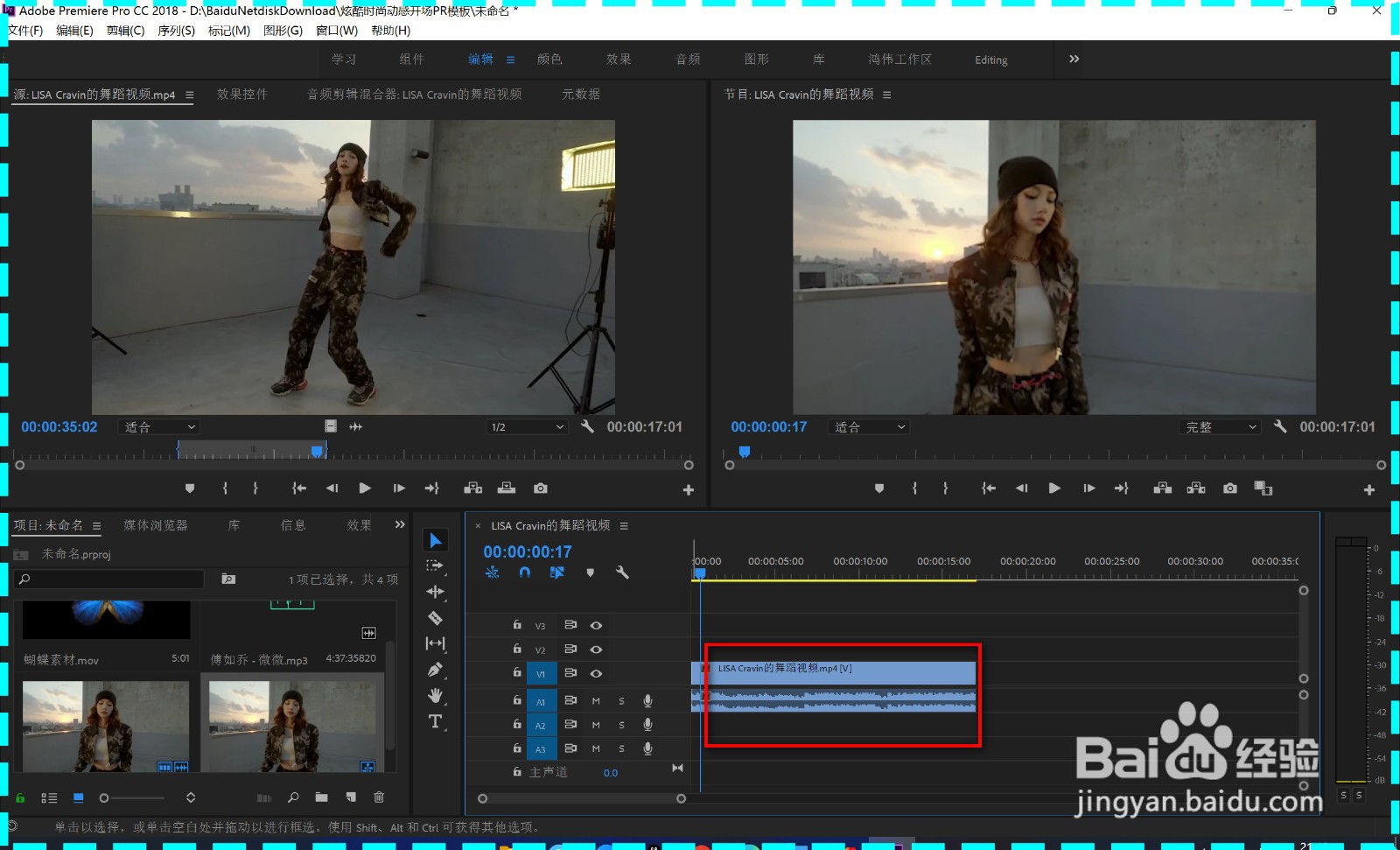1400x850 pixels.
Task: Select the Pen tool
Action: 435,670
